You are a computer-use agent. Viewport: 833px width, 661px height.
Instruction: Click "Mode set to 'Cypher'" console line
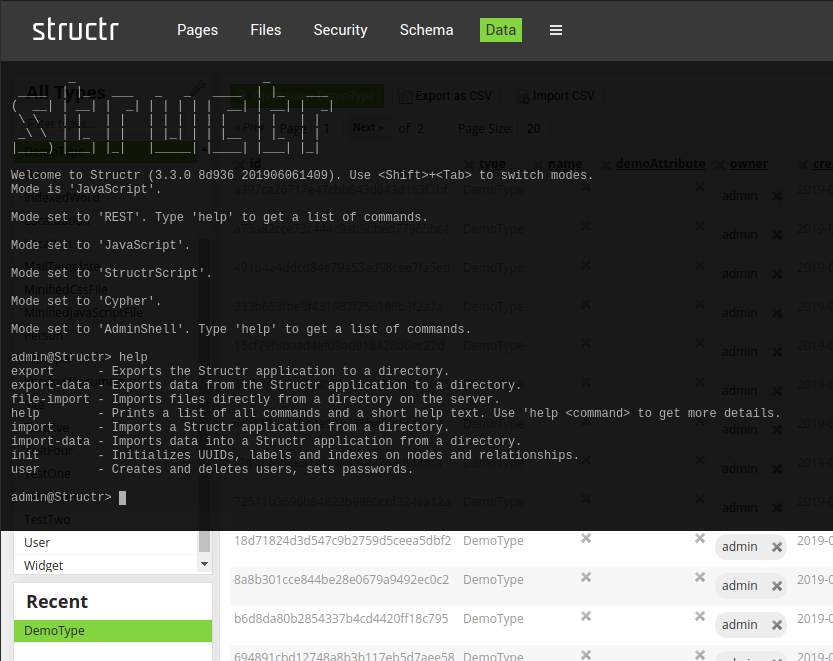point(86,301)
